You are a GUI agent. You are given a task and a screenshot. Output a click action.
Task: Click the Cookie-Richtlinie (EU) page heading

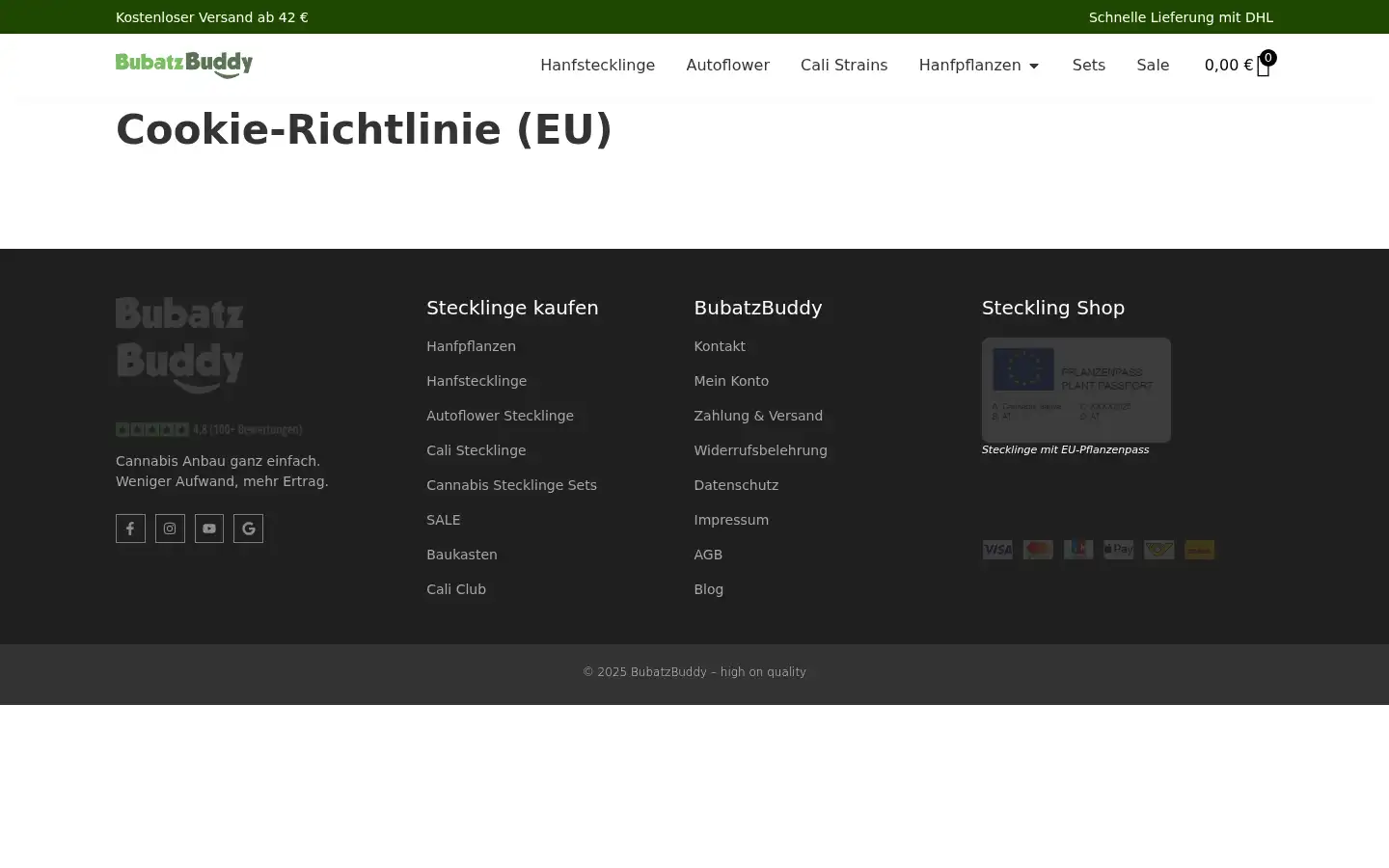pyautogui.click(x=364, y=129)
